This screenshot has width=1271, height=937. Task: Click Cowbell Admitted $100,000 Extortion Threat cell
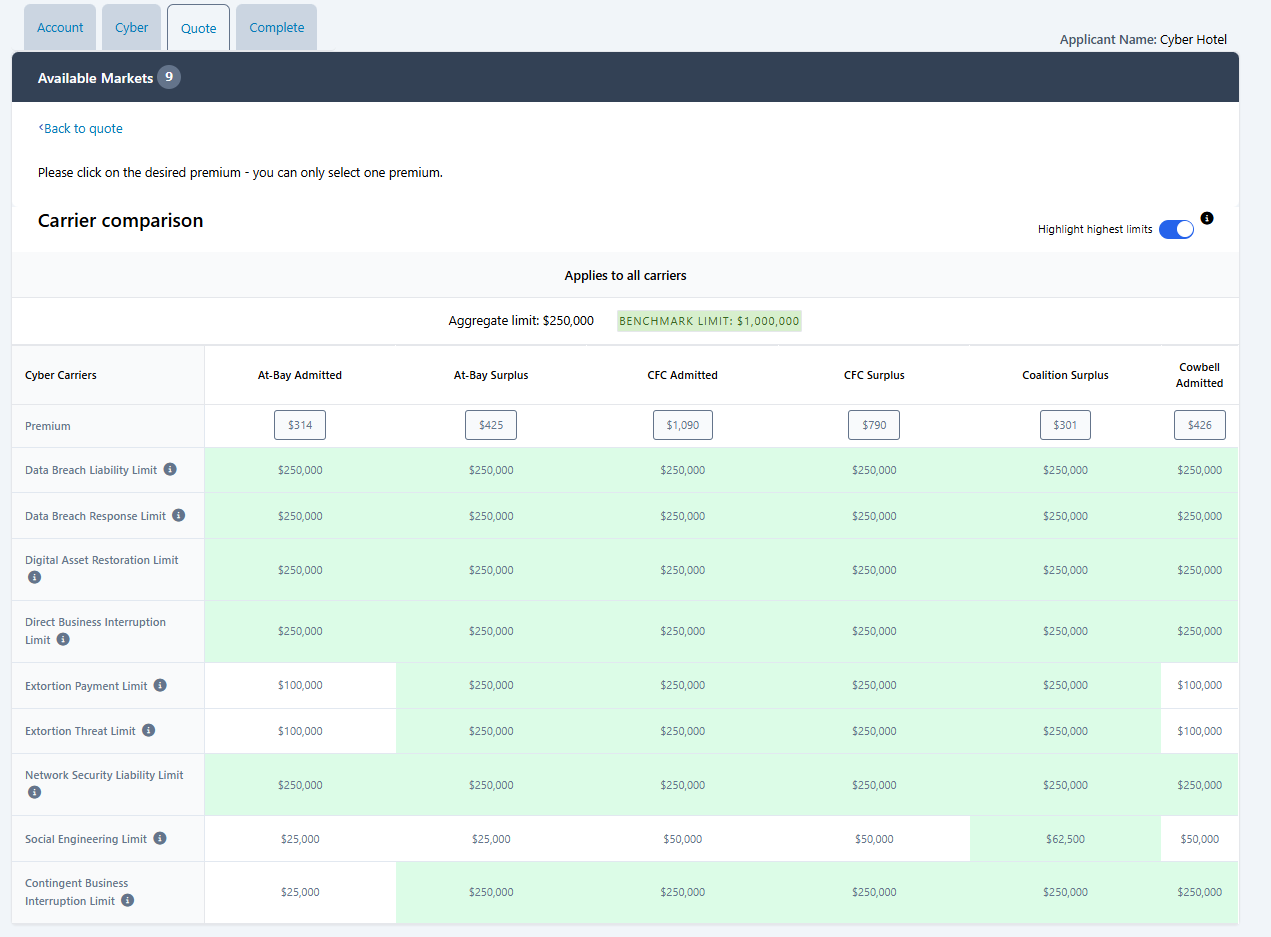1199,731
